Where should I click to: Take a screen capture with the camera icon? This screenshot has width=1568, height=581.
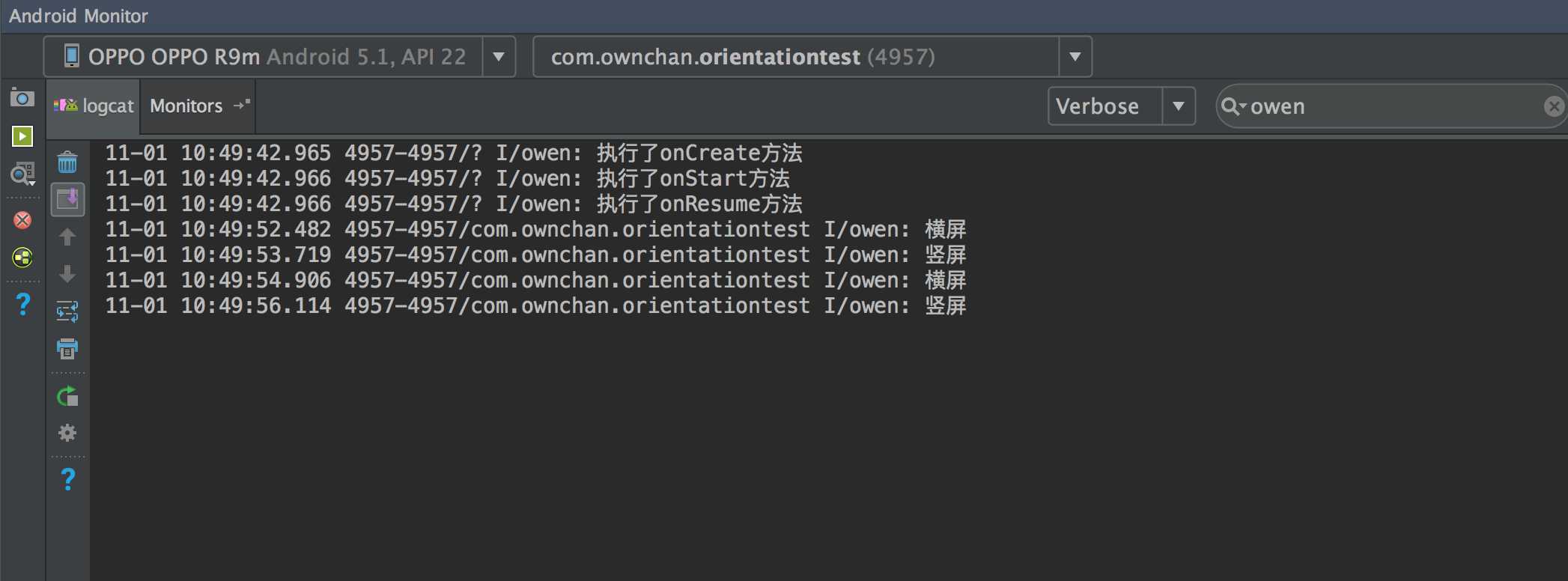click(22, 98)
